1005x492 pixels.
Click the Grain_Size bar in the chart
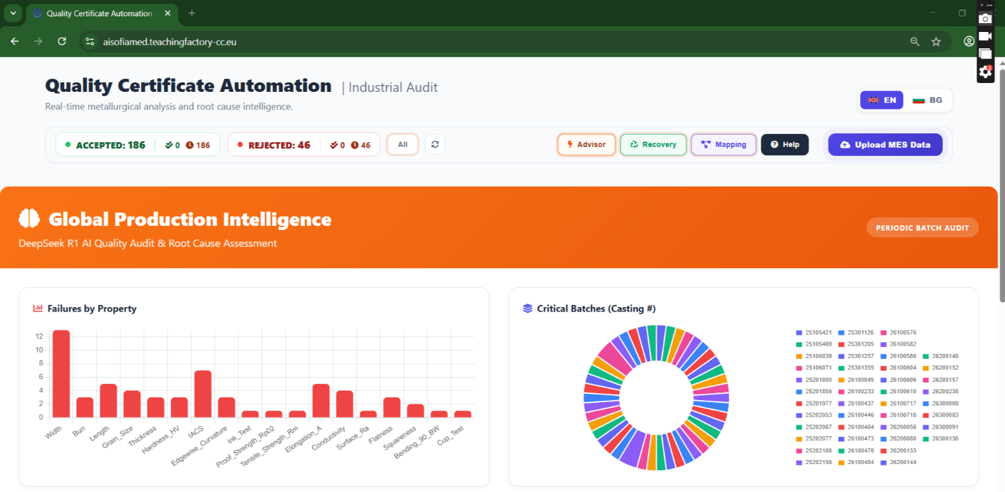132,404
